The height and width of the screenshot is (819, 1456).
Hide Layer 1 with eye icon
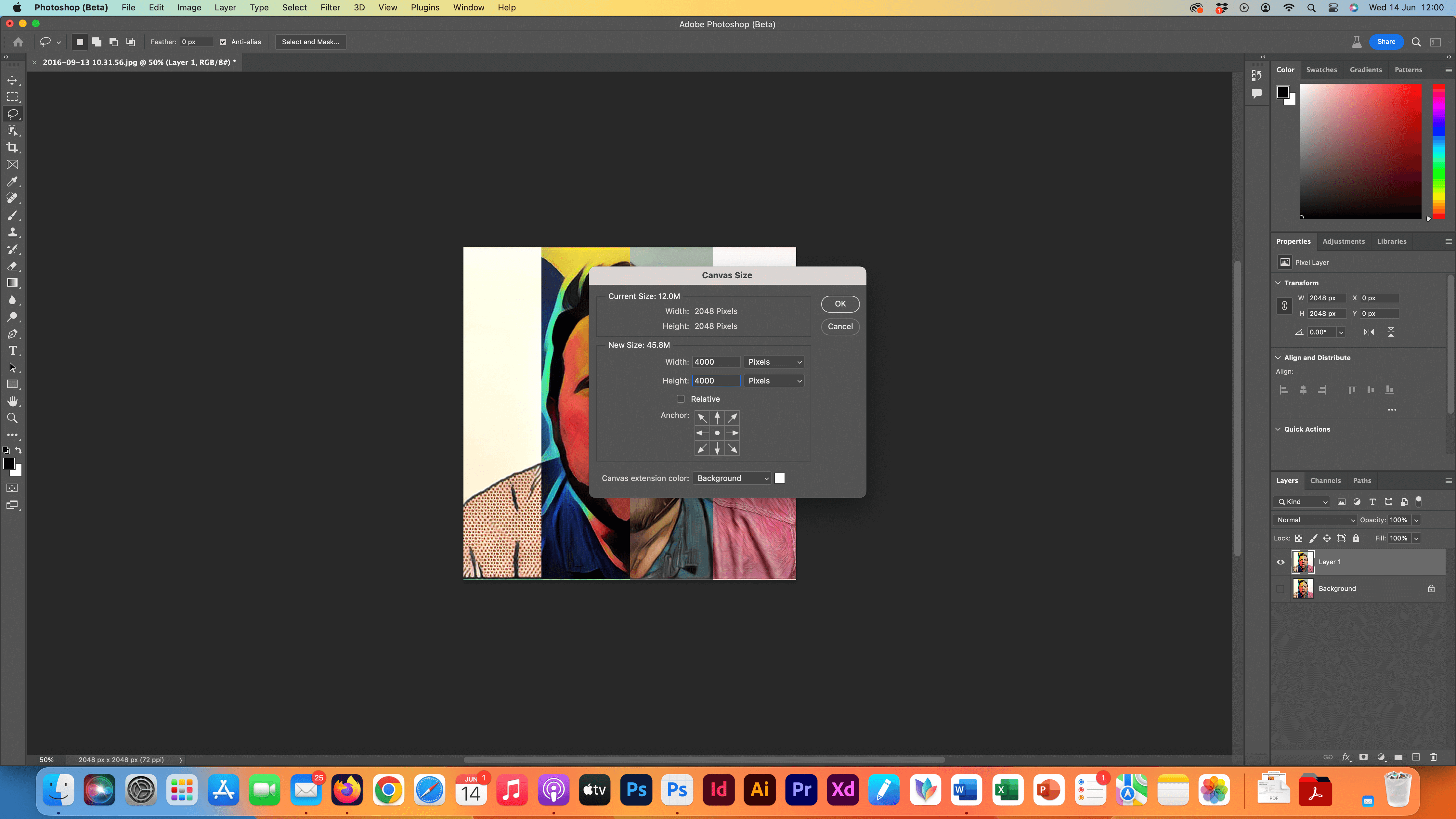pyautogui.click(x=1281, y=562)
